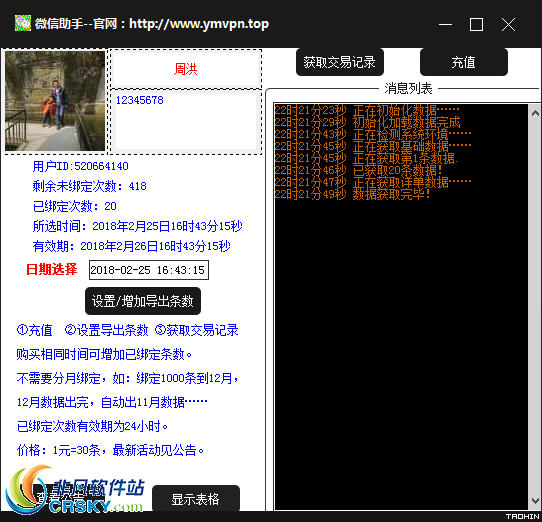The image size is (542, 522).
Task: Click the 剩余未绑定次数: 418 label
Action: (90, 186)
